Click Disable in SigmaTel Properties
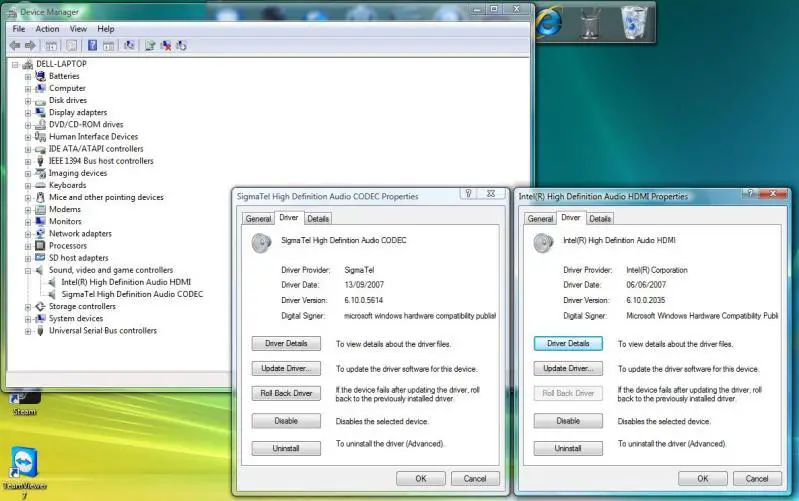The image size is (799, 501). (x=286, y=421)
